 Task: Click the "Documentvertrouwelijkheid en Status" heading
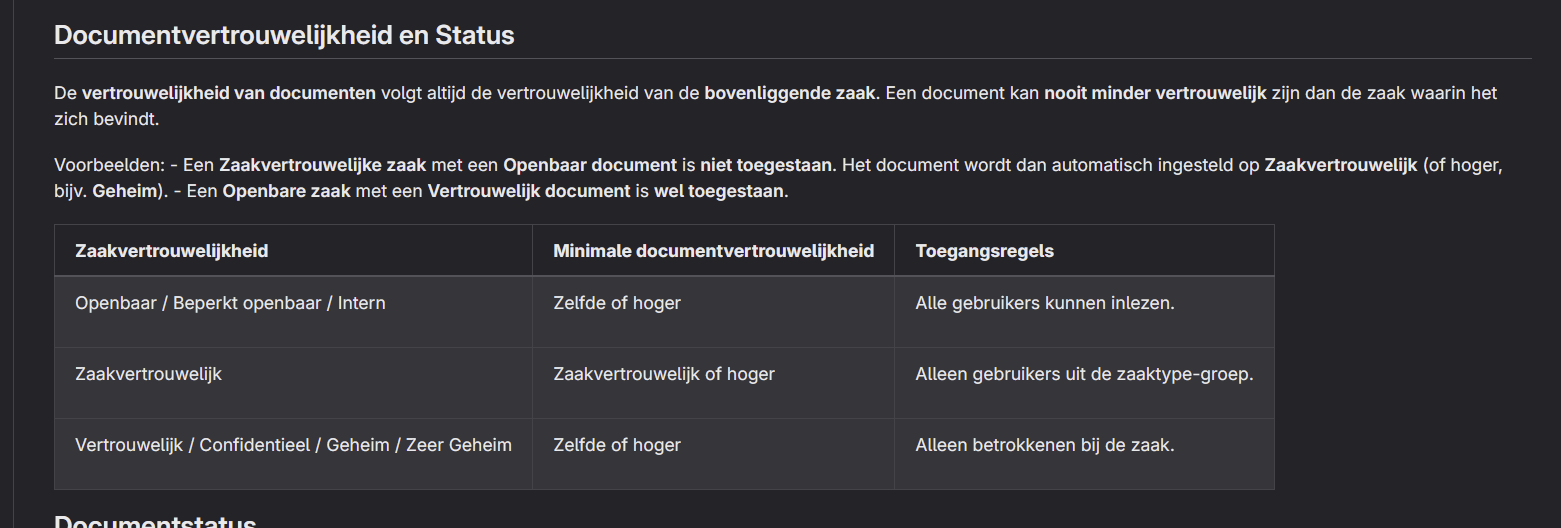pos(284,36)
